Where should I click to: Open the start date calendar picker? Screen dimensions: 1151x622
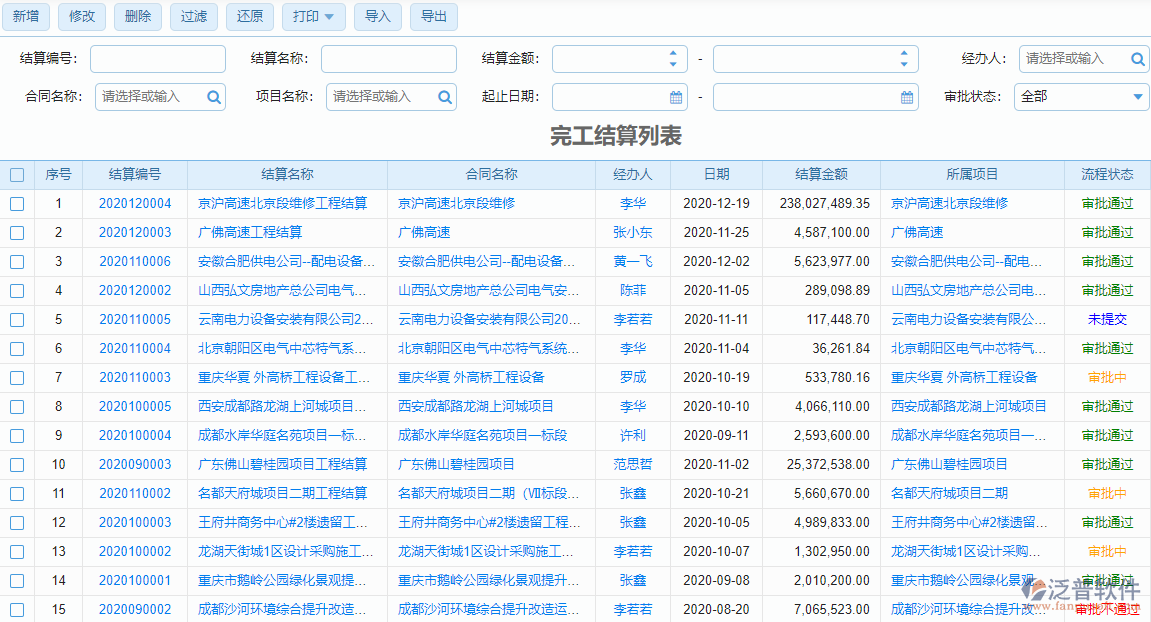coord(675,98)
